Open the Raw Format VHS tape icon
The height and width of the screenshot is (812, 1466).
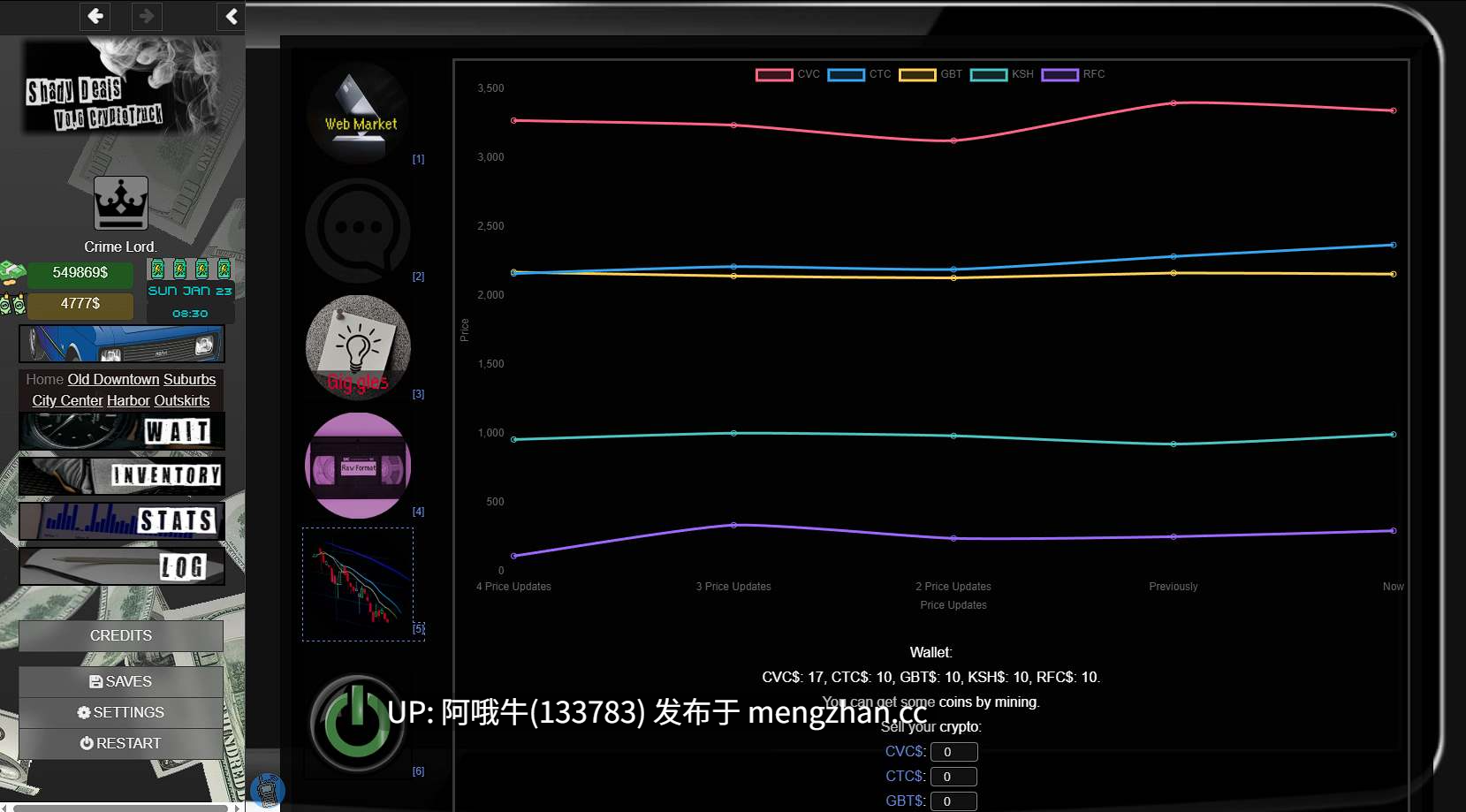pos(358,466)
